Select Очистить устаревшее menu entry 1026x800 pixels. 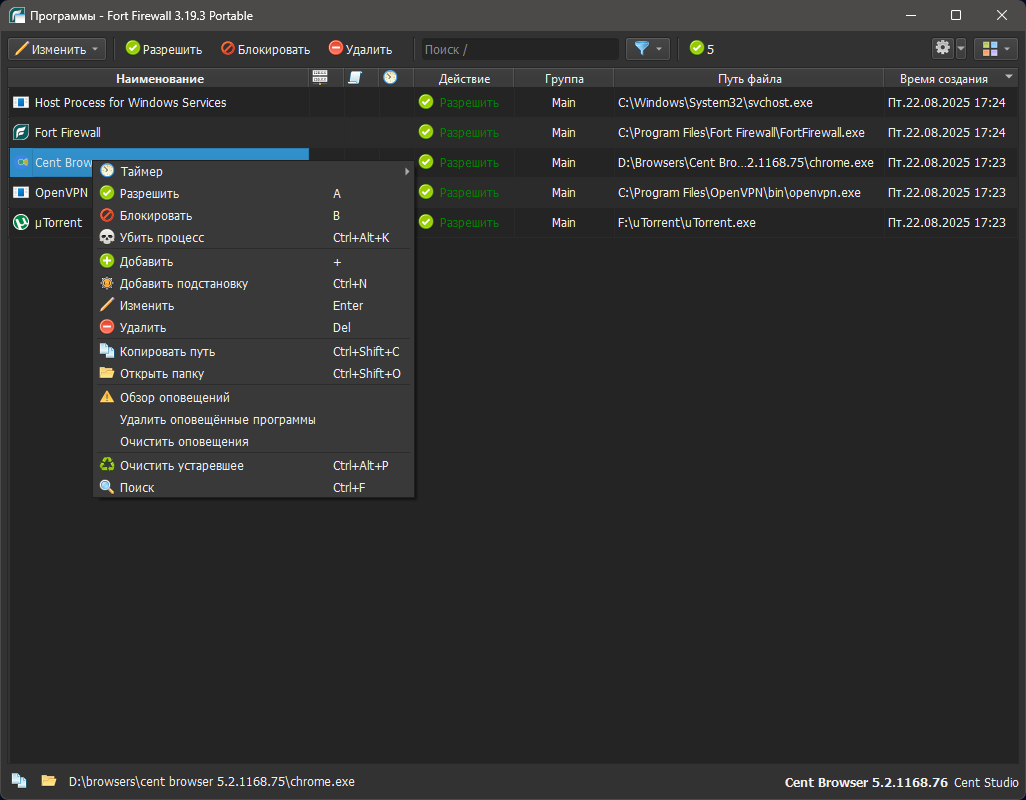(x=254, y=466)
